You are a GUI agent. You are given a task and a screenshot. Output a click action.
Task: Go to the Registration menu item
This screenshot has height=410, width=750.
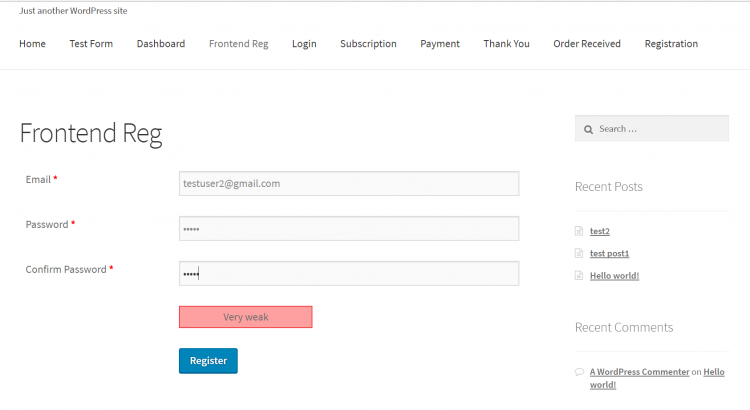[x=671, y=44]
